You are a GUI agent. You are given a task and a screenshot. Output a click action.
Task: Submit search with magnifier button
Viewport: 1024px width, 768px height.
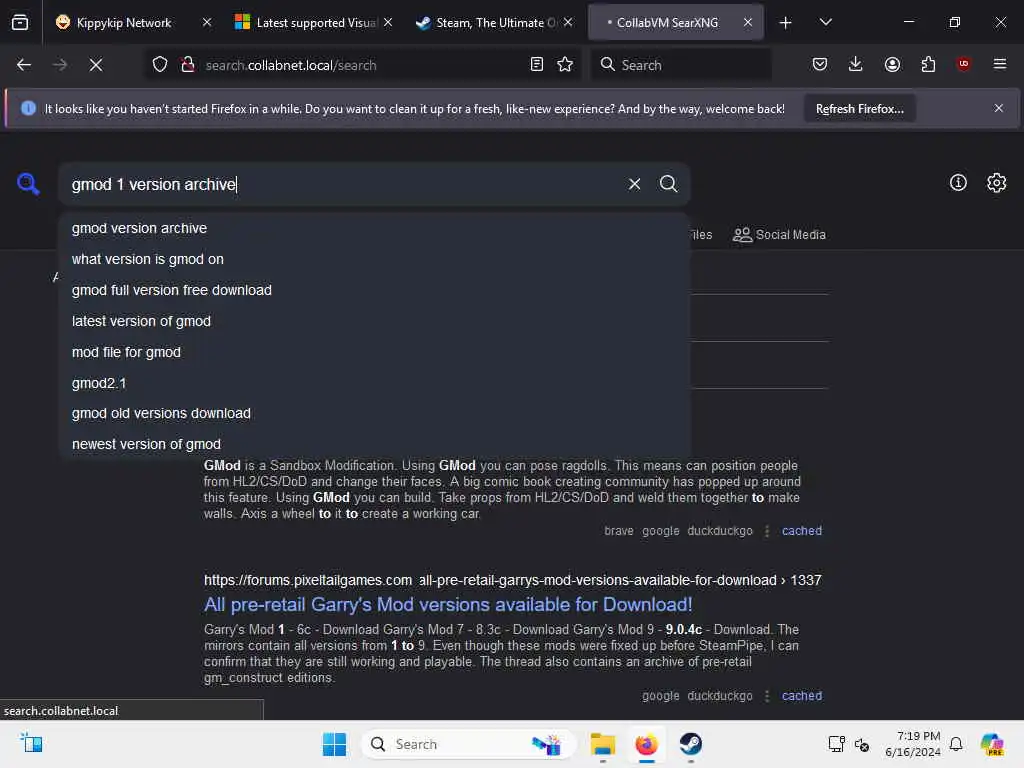click(x=668, y=184)
